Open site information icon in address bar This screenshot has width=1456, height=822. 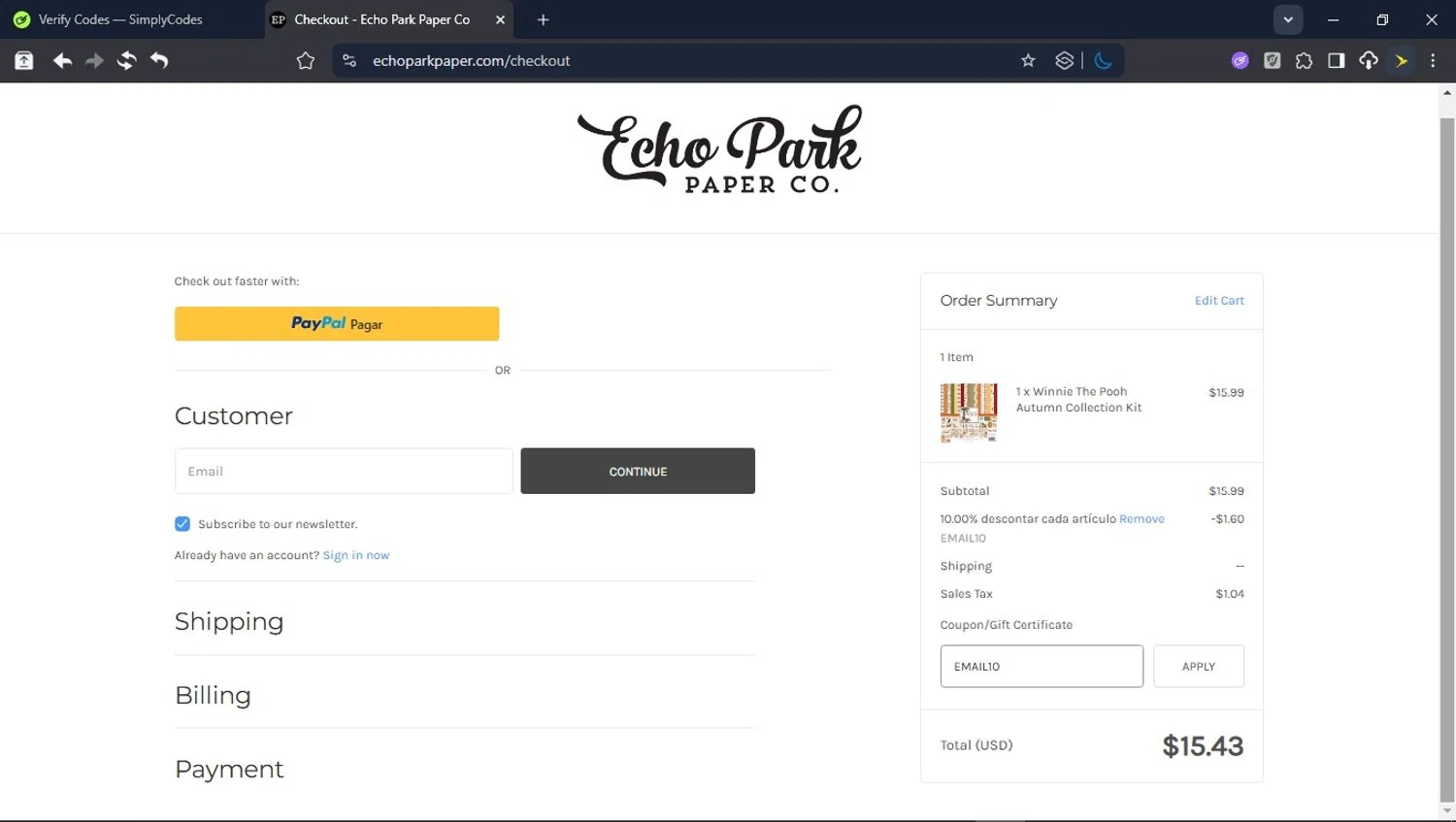tap(349, 61)
